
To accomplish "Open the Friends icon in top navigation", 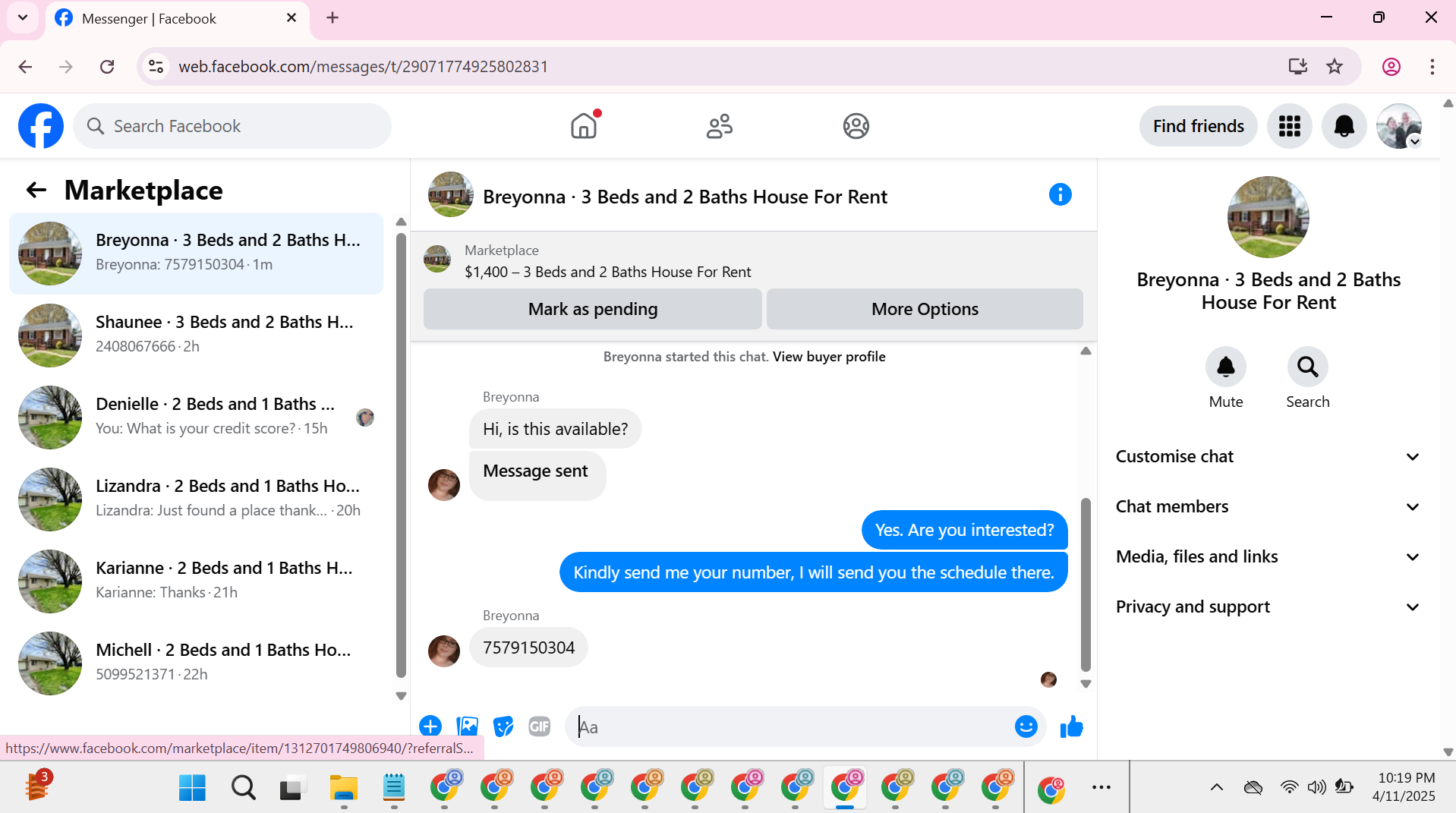I will point(720,126).
